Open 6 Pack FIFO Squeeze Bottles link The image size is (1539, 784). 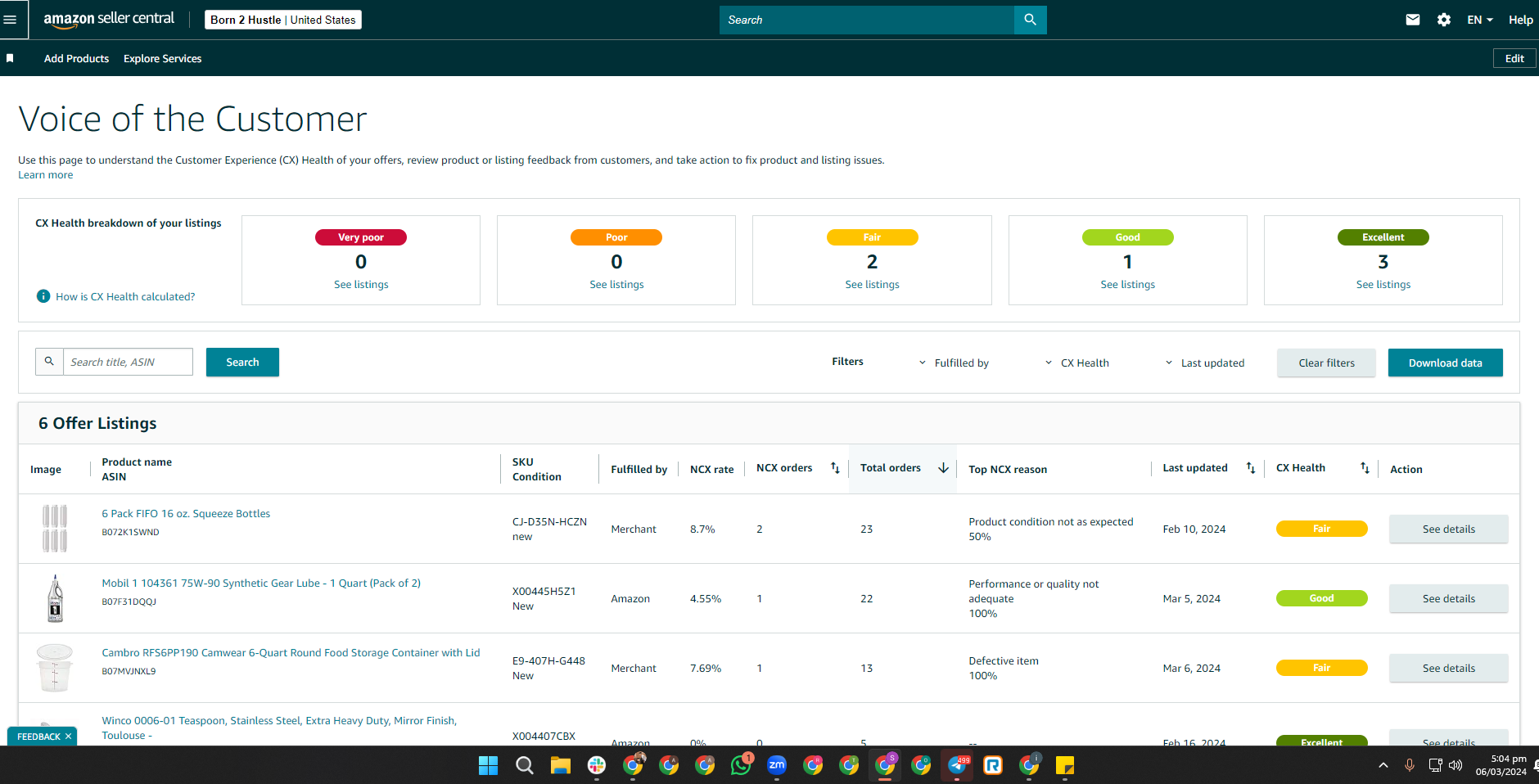186,513
